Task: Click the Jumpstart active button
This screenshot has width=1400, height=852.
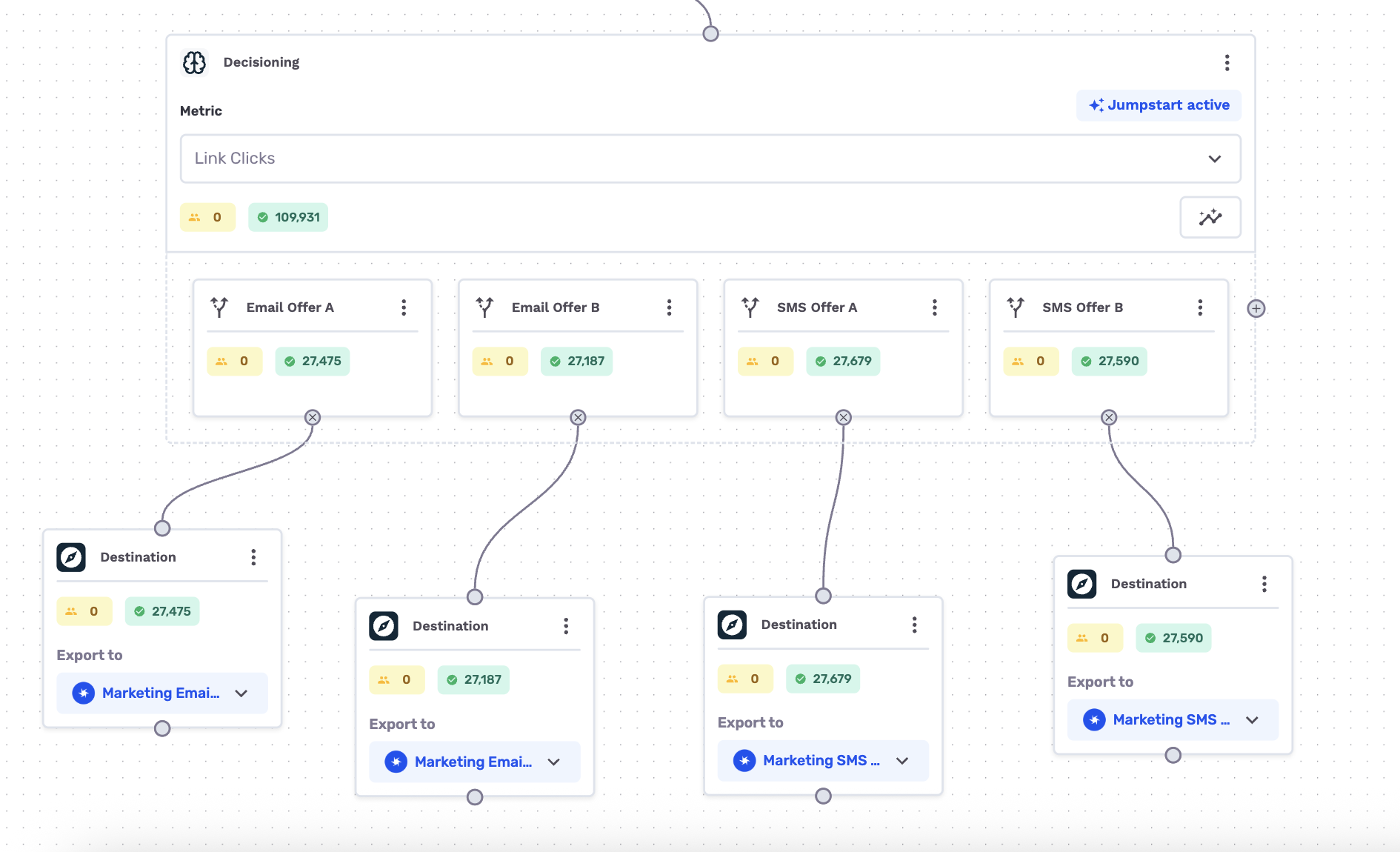Action: click(1159, 105)
